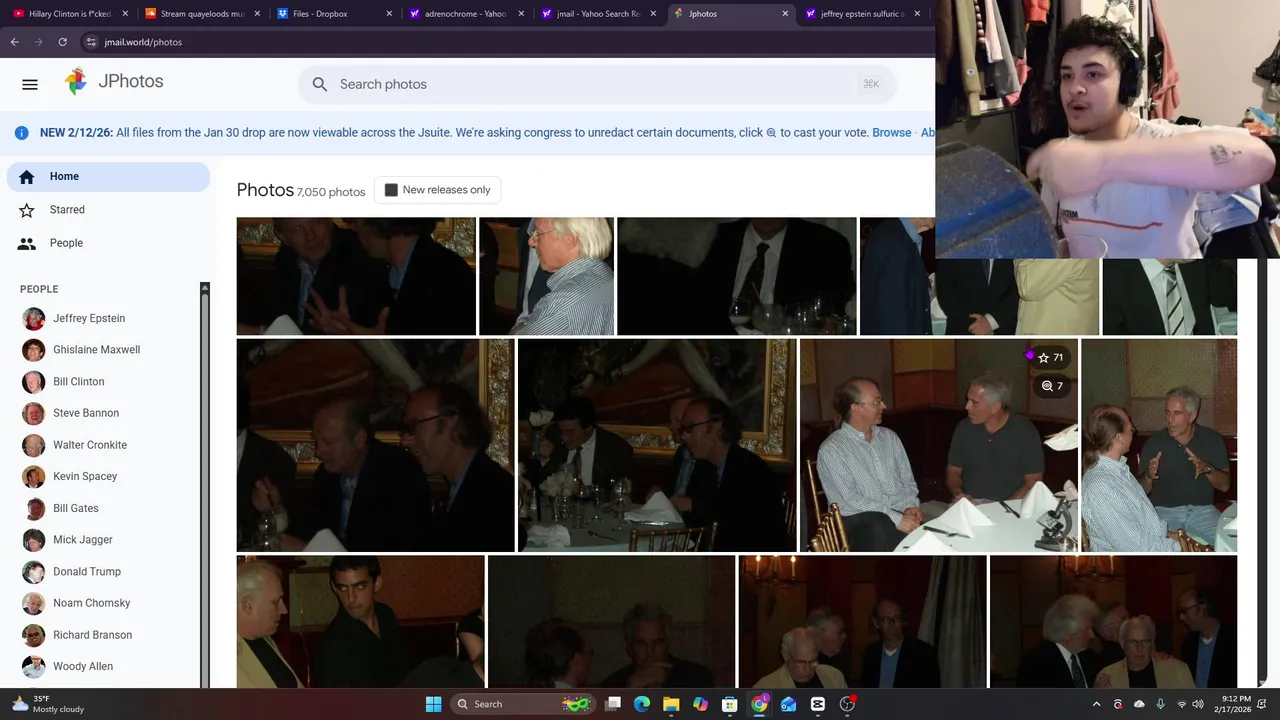Click the photo count text 7,050 photos
Screen dimensions: 1280x720
click(331, 192)
